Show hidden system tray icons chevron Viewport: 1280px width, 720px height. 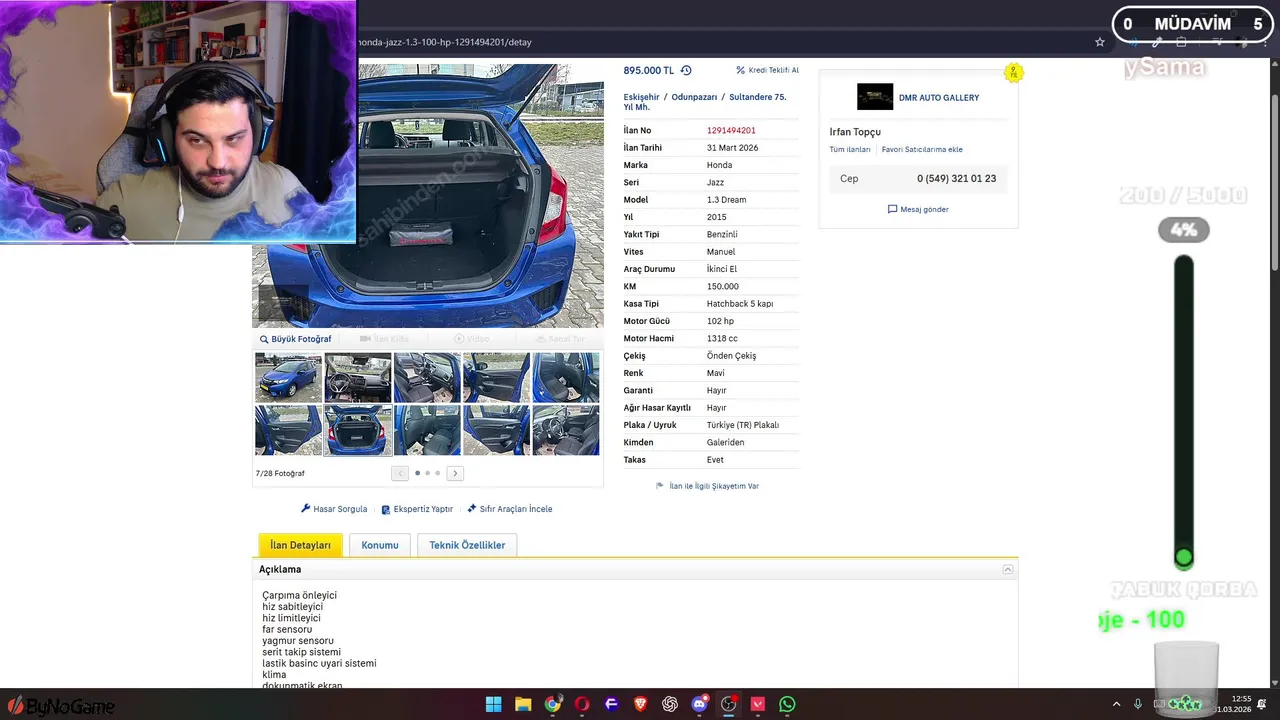(x=1117, y=704)
